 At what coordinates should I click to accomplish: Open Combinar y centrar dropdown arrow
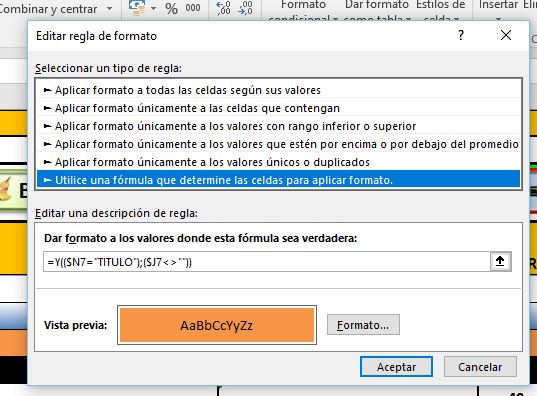[x=110, y=8]
